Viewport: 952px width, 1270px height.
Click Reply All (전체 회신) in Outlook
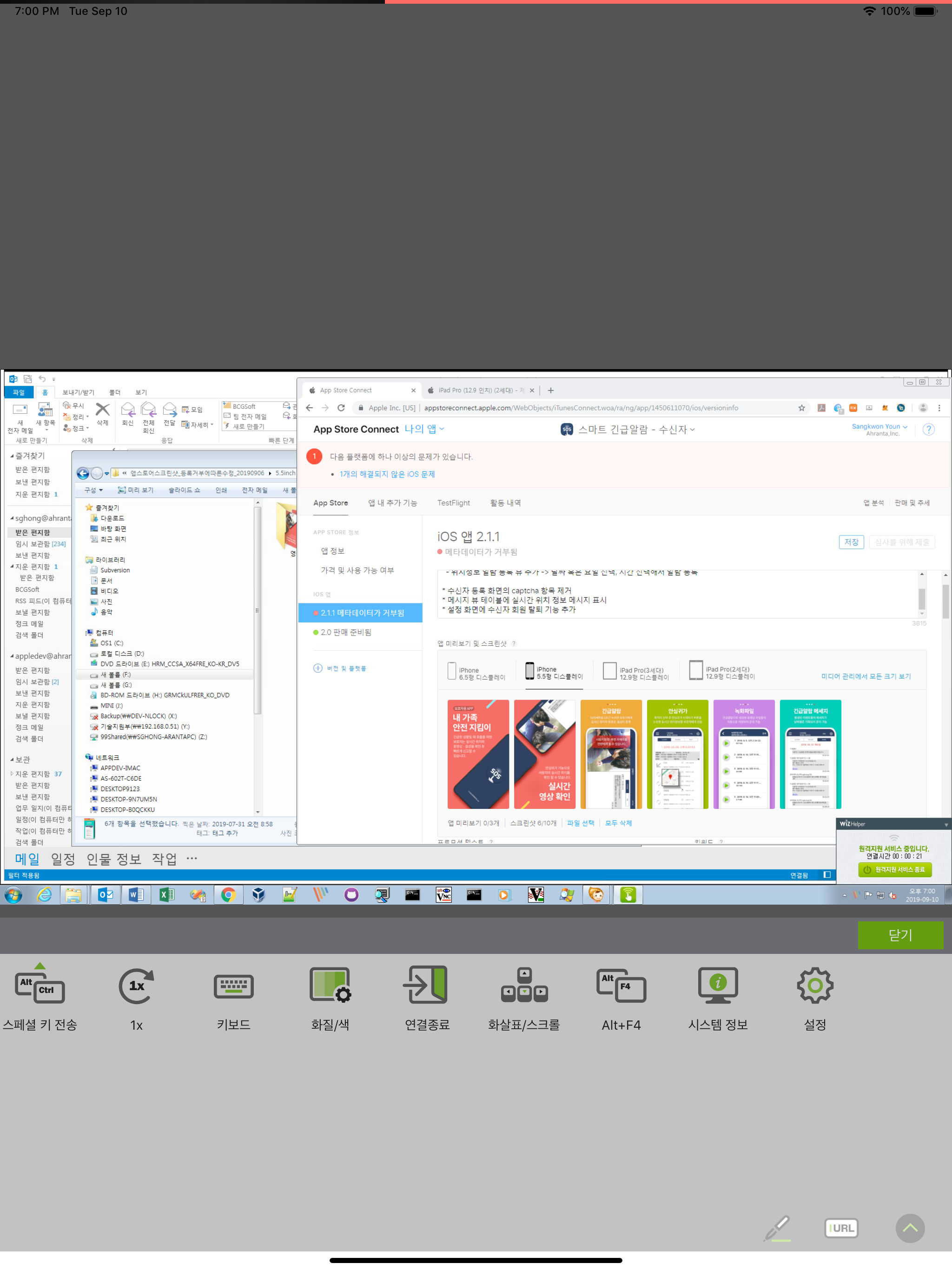148,417
